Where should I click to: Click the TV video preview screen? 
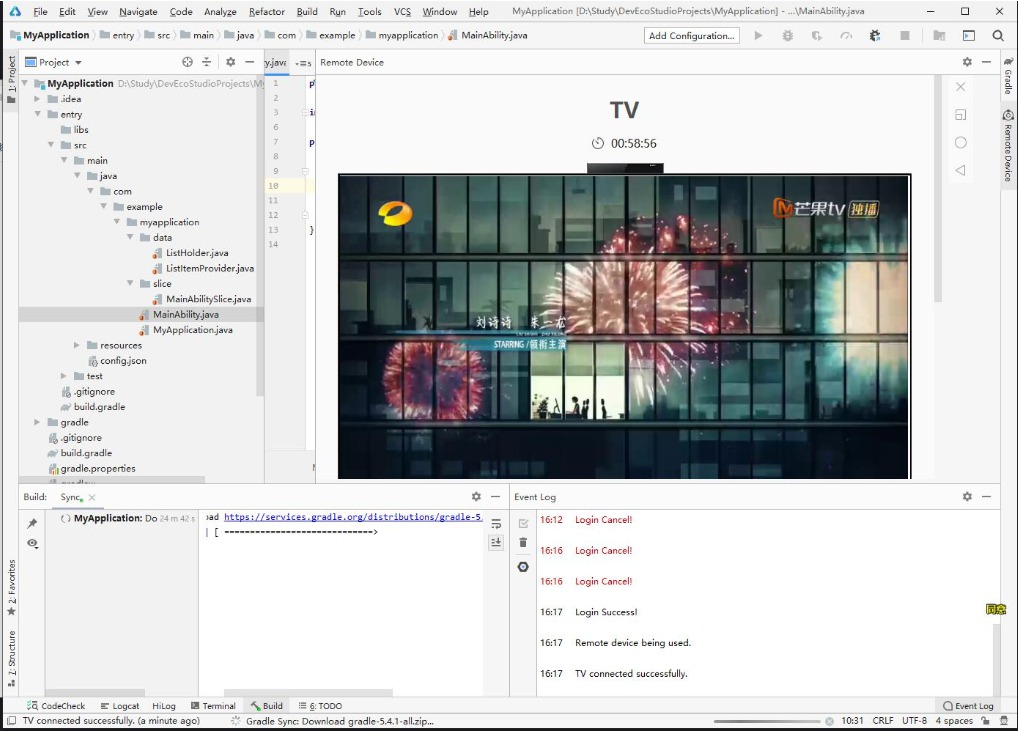pos(625,327)
